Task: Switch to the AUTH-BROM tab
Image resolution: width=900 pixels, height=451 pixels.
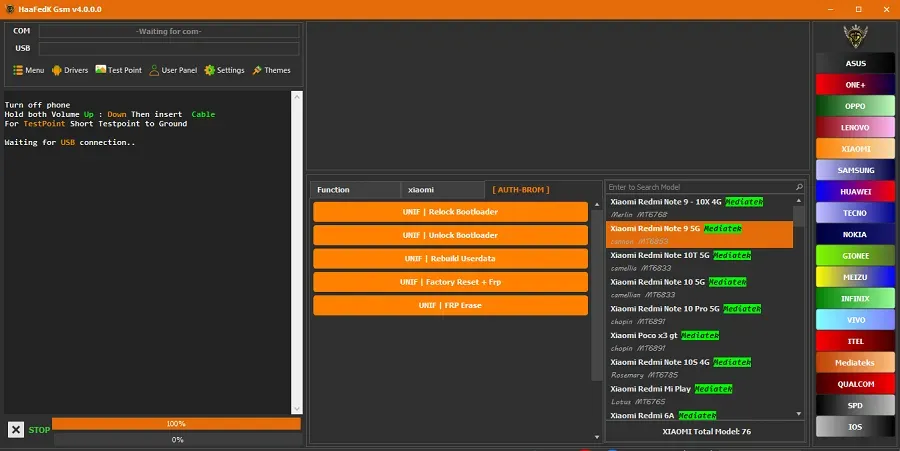Action: click(521, 190)
